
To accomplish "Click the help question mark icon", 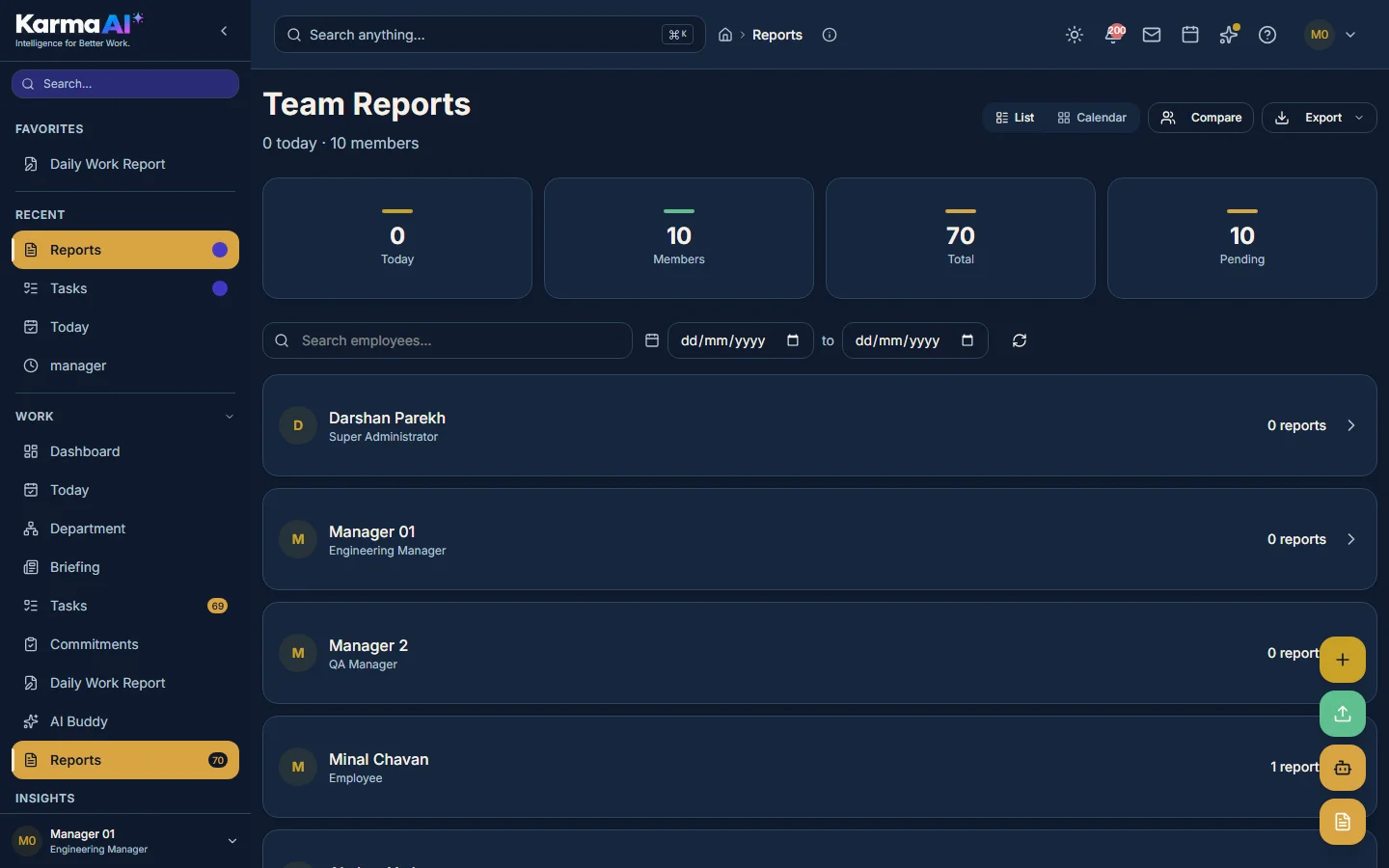I will (x=1267, y=35).
